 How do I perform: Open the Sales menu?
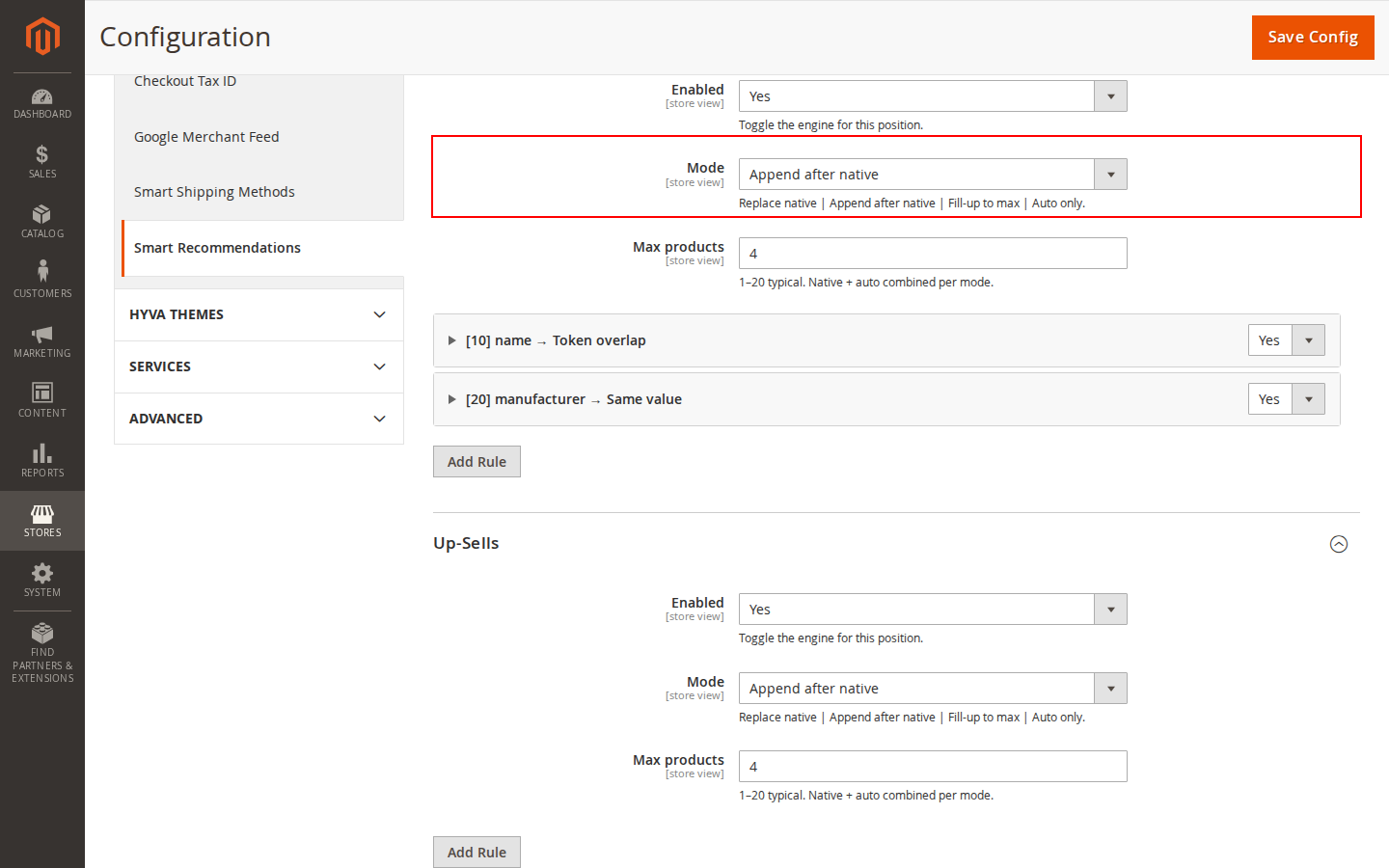(x=42, y=162)
